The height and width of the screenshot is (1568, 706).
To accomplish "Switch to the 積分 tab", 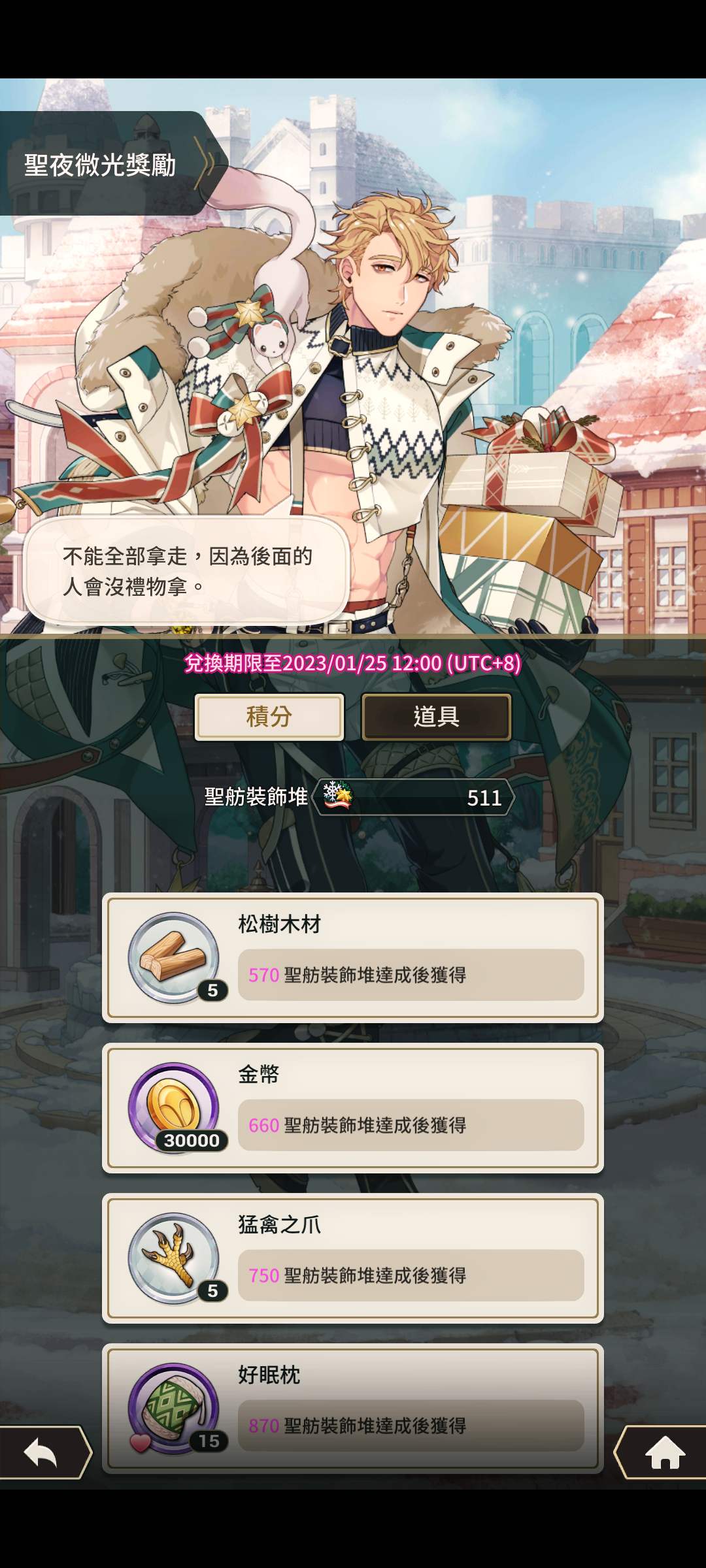I will pos(269,717).
